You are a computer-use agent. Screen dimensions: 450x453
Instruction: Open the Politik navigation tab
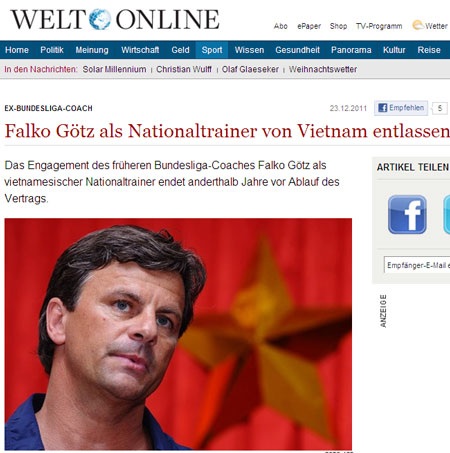[52, 50]
